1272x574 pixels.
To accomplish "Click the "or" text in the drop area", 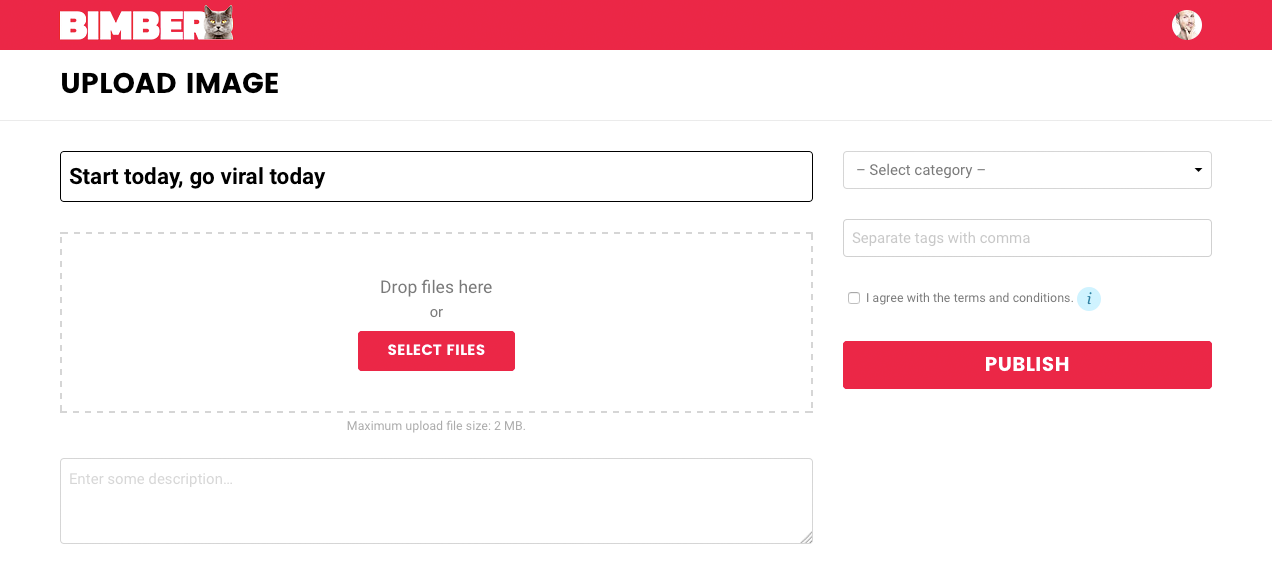I will (436, 312).
